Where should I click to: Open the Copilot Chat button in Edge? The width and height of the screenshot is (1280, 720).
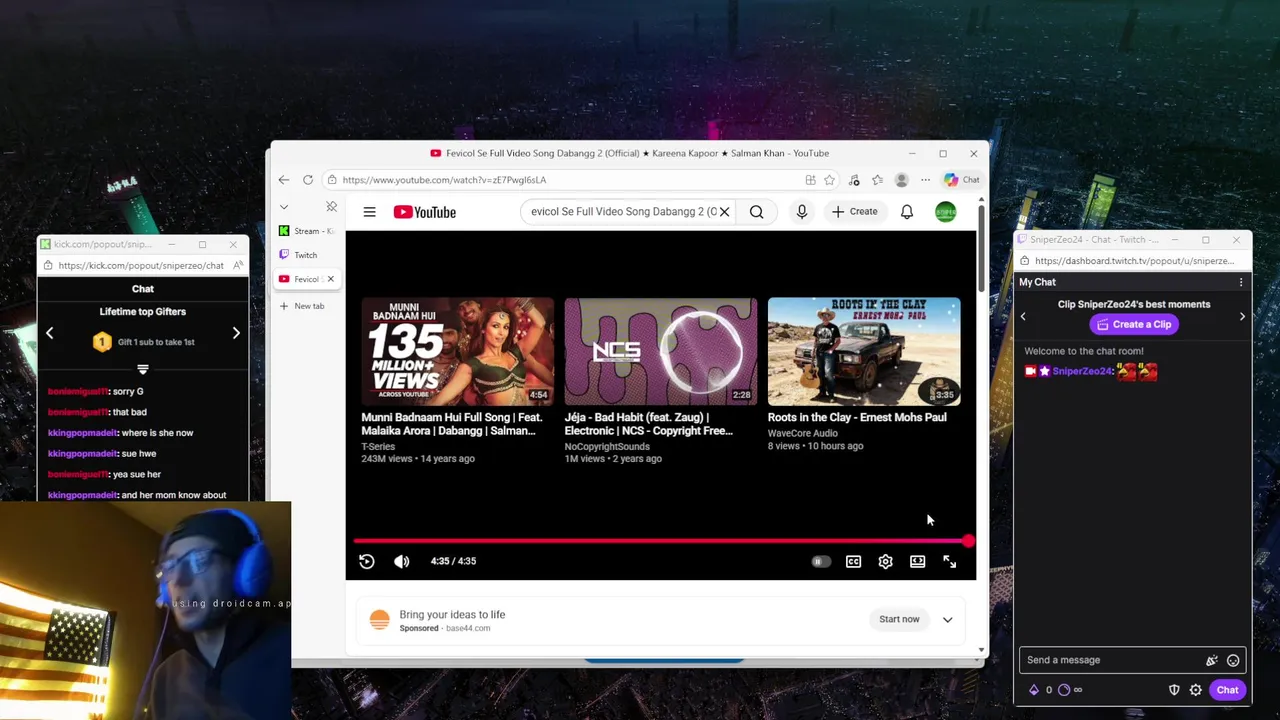point(962,180)
